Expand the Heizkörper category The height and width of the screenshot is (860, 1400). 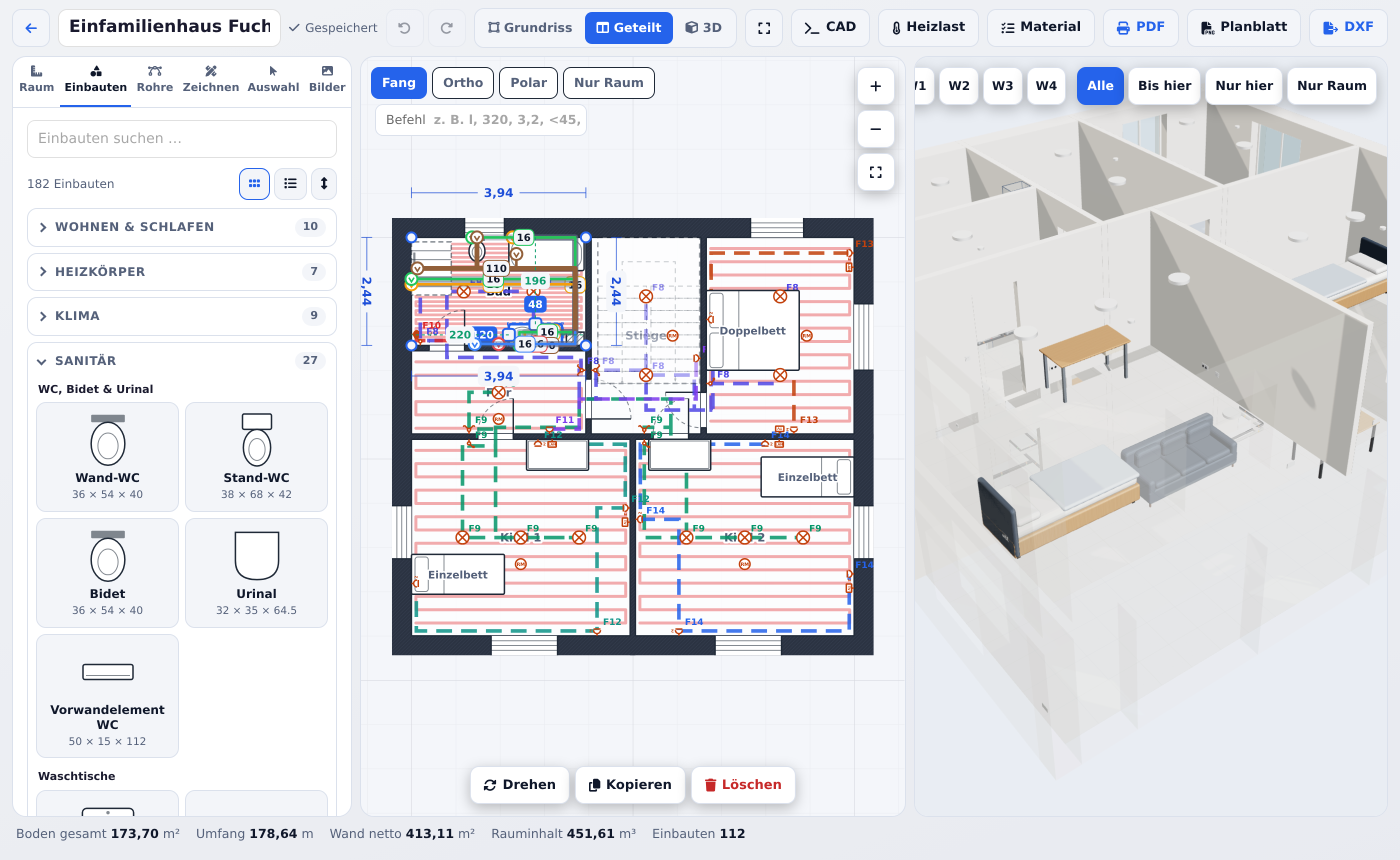(x=181, y=272)
